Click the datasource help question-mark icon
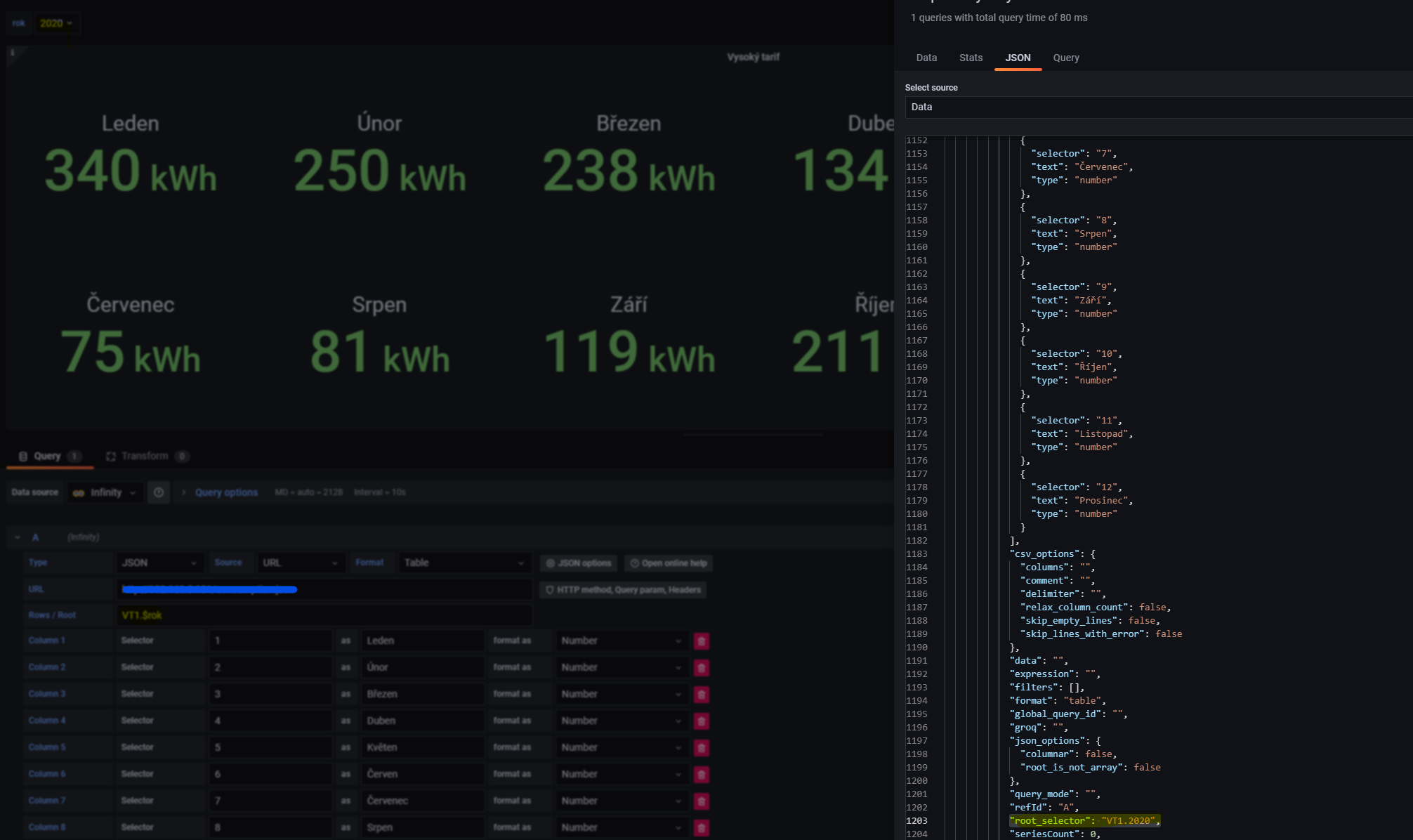1413x840 pixels. coord(158,492)
